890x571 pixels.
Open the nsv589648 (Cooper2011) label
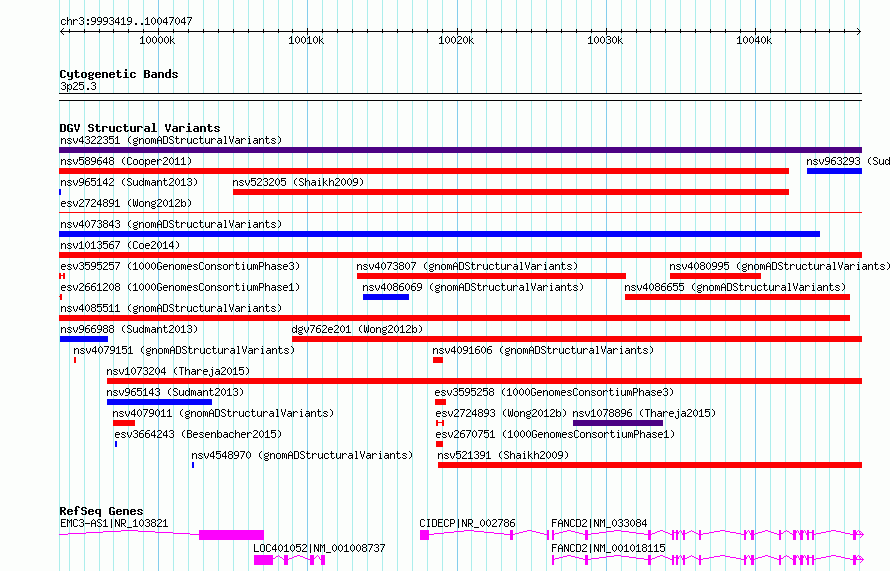[126, 161]
